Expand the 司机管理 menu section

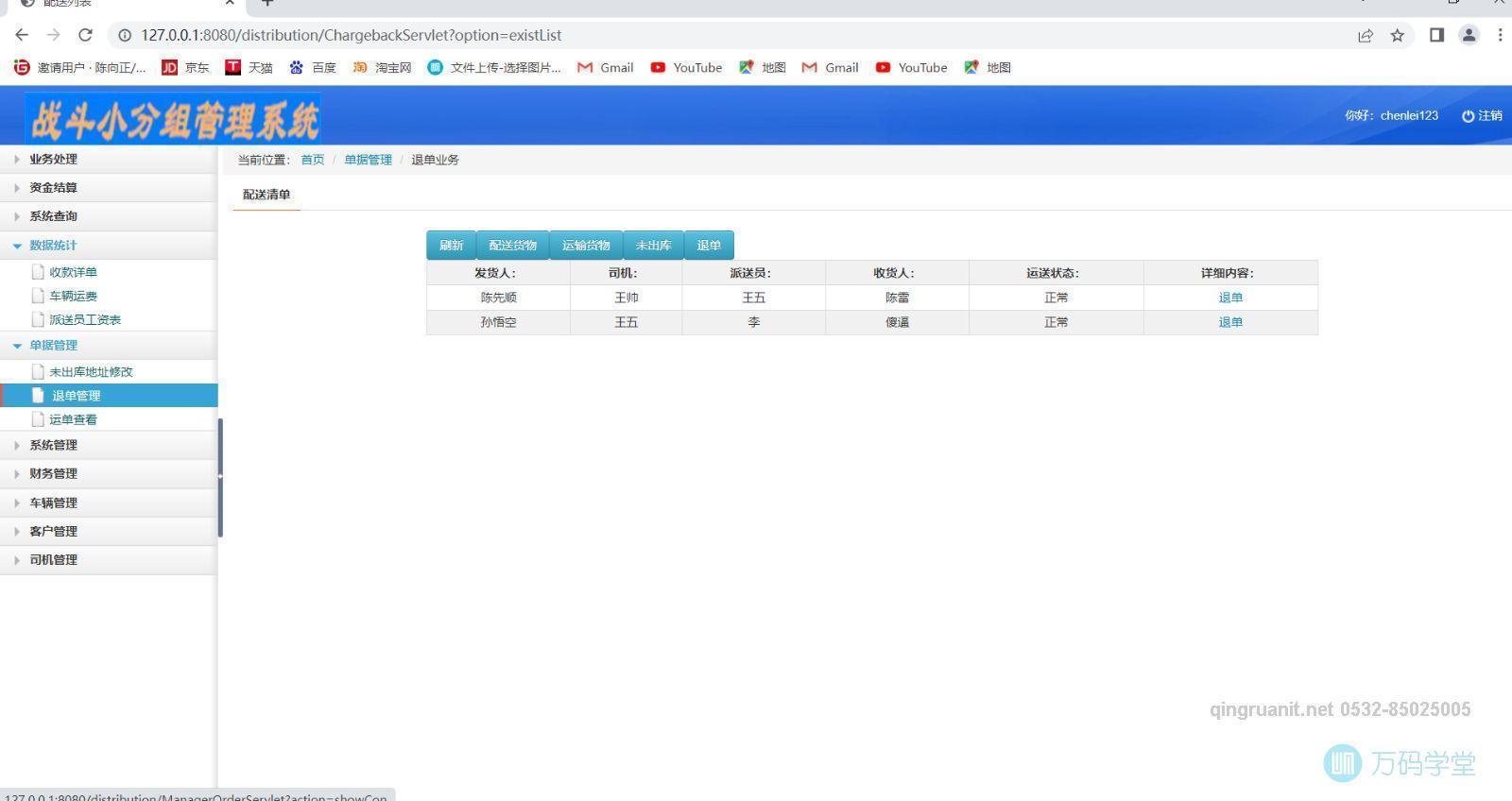tap(109, 559)
